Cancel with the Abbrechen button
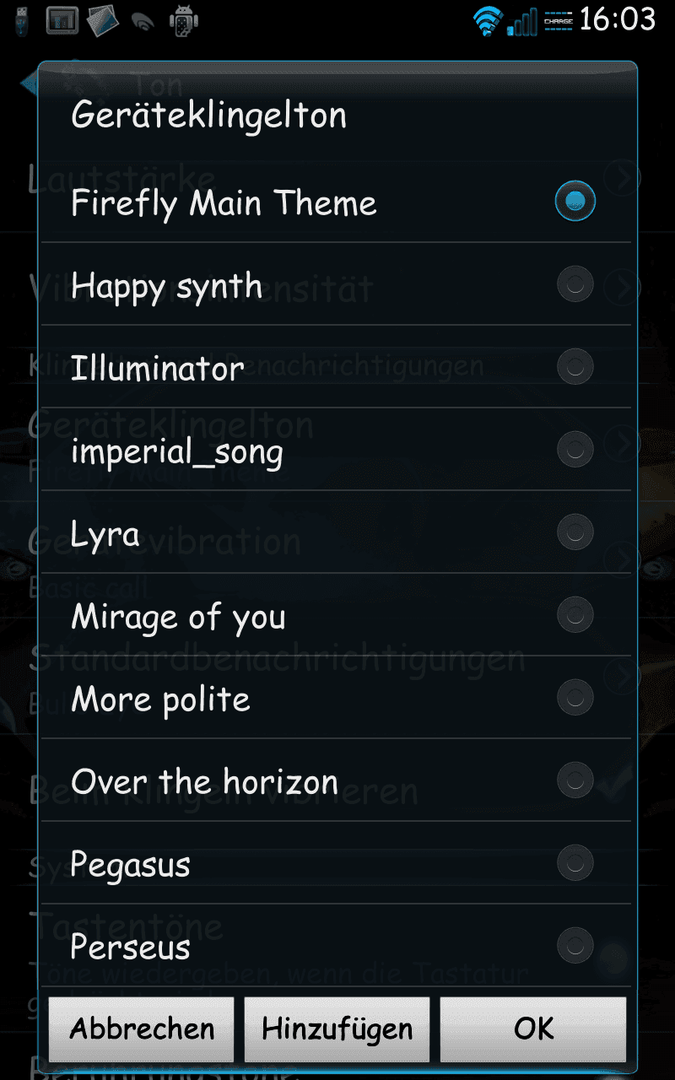This screenshot has width=675, height=1080. click(x=141, y=1029)
